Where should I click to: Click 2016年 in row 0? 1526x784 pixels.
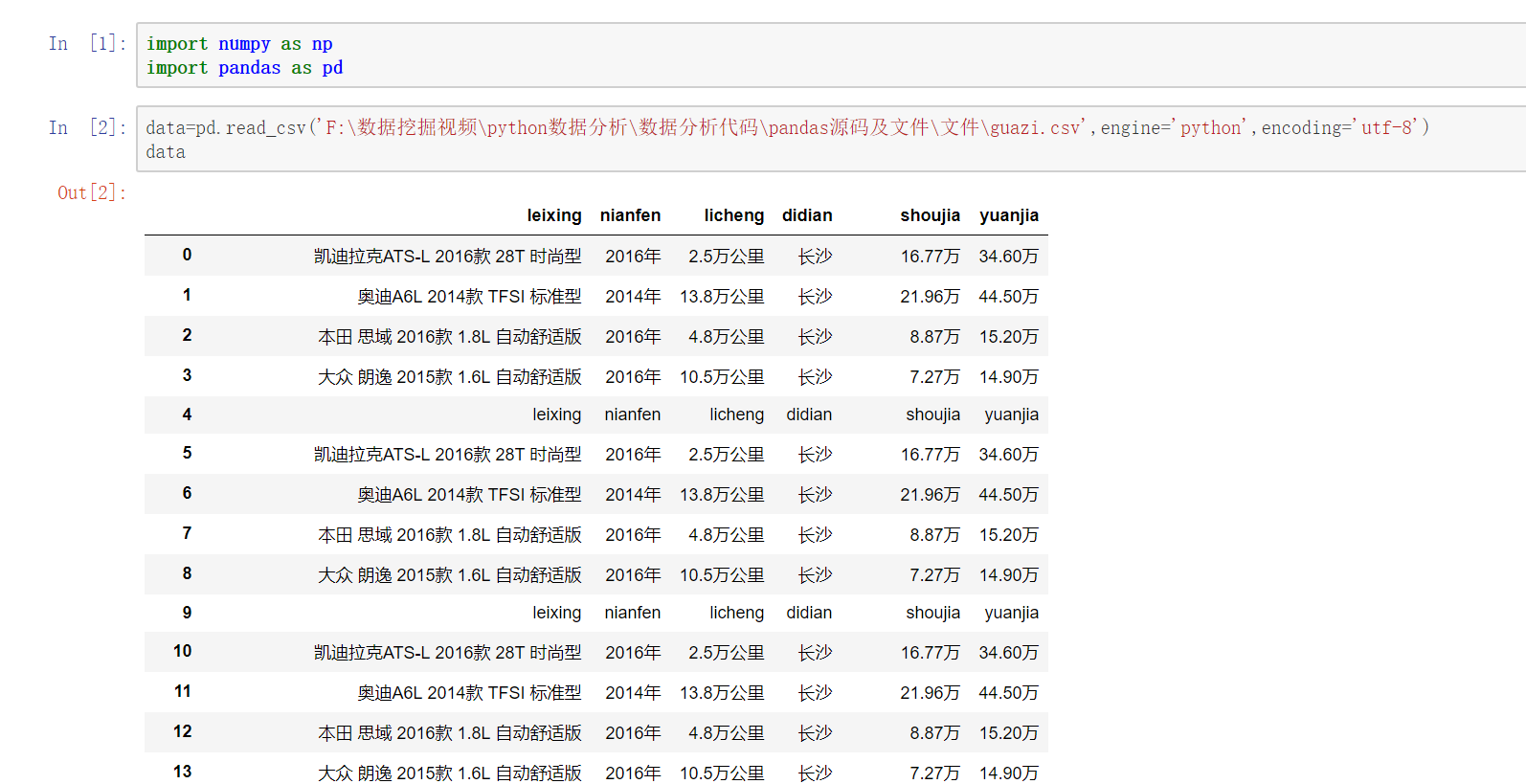click(x=633, y=257)
